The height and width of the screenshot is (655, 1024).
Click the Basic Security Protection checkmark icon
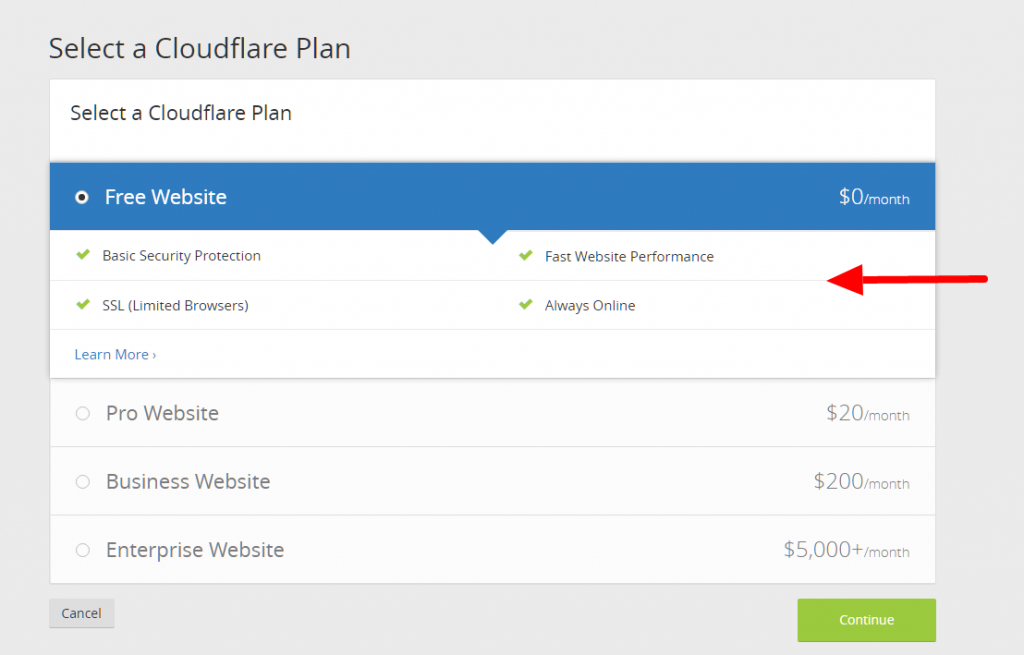coord(83,255)
